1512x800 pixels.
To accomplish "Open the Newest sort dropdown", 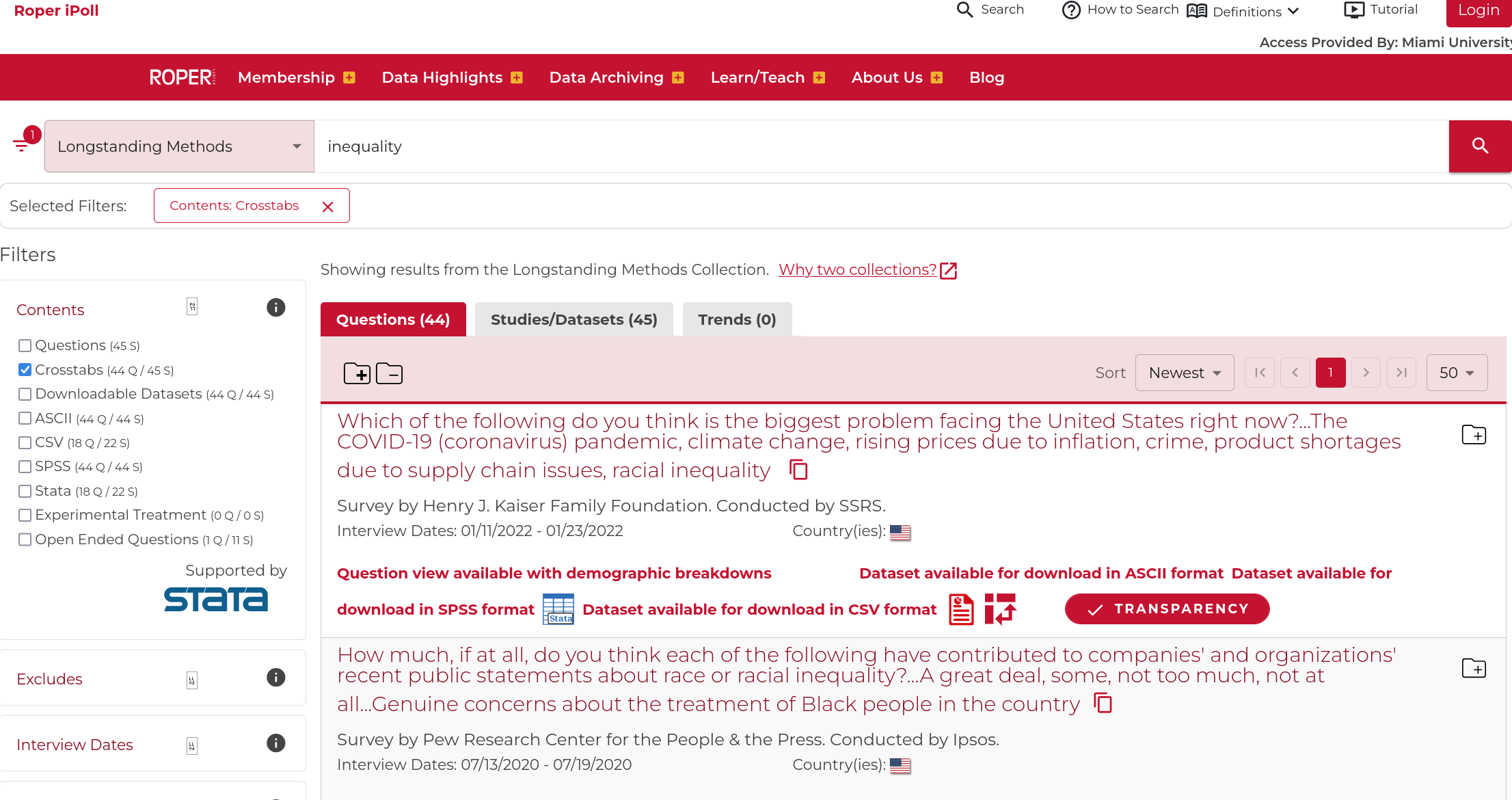I will point(1184,373).
